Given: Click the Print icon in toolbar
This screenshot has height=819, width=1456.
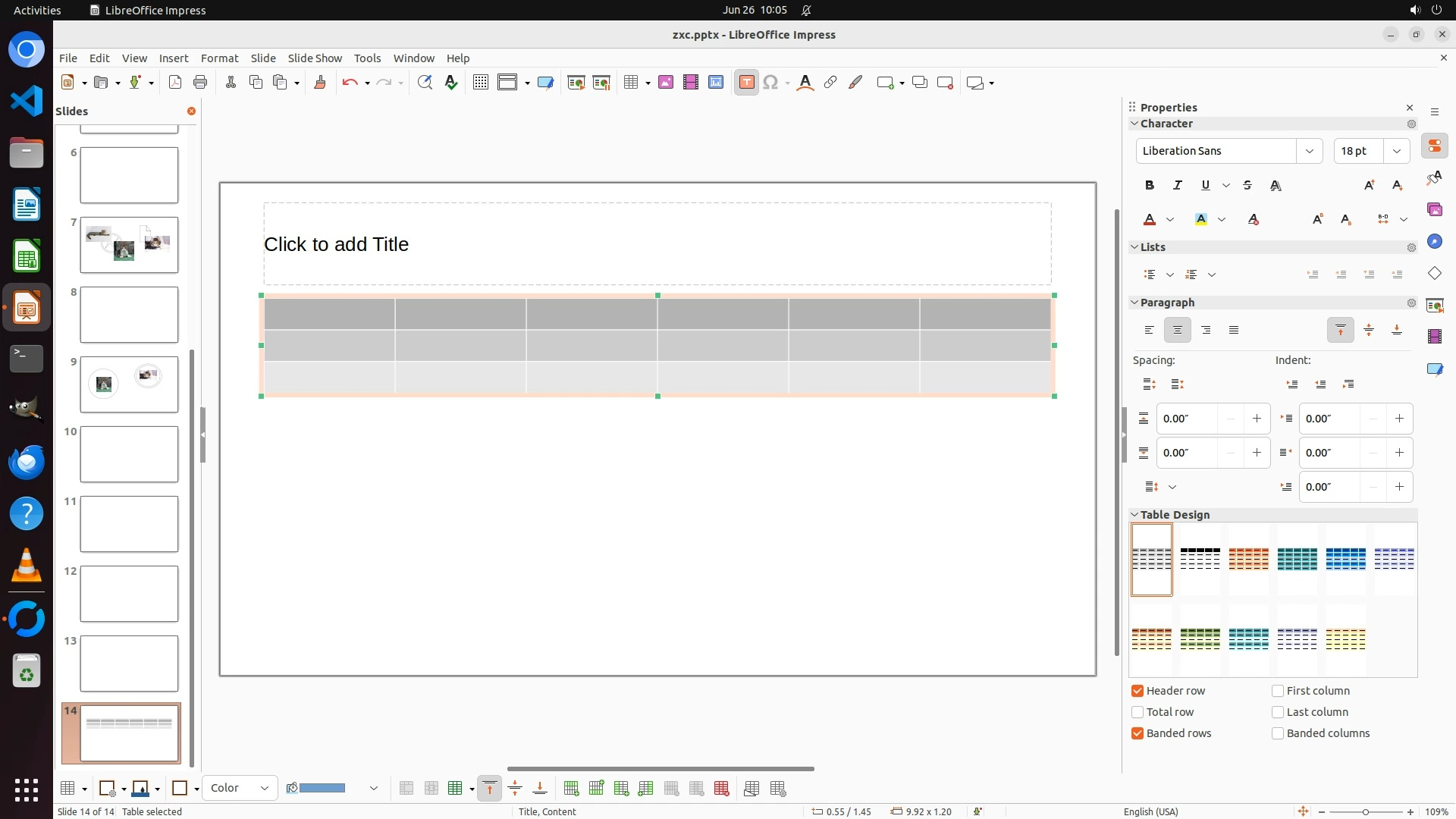Looking at the screenshot, I should click(200, 83).
